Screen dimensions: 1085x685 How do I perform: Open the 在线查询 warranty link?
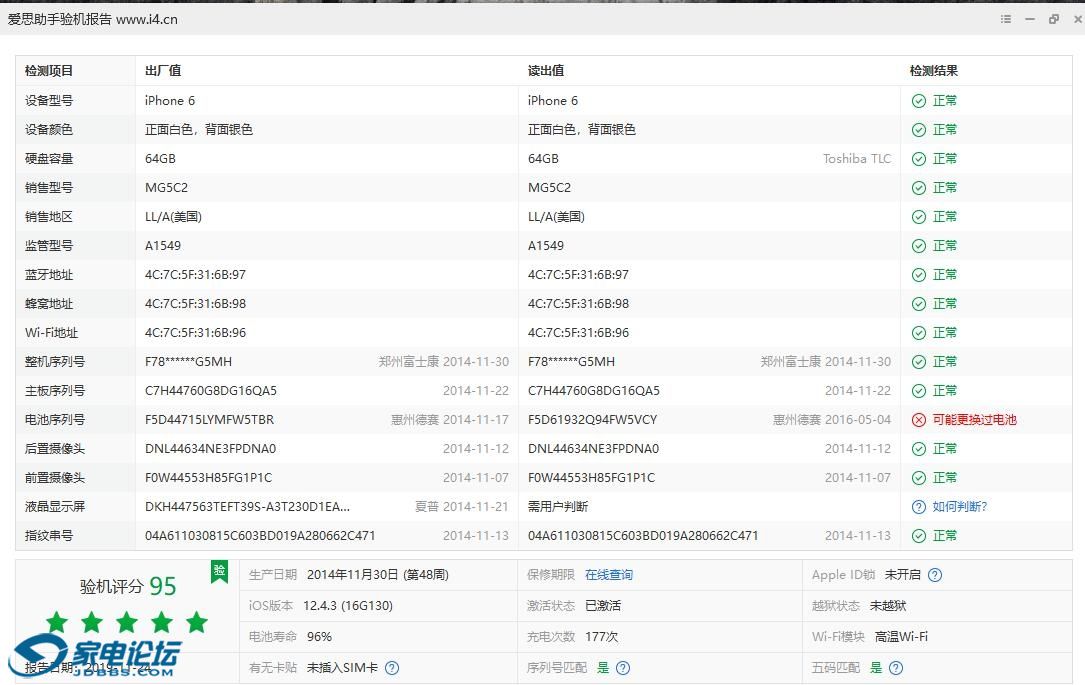click(609, 575)
